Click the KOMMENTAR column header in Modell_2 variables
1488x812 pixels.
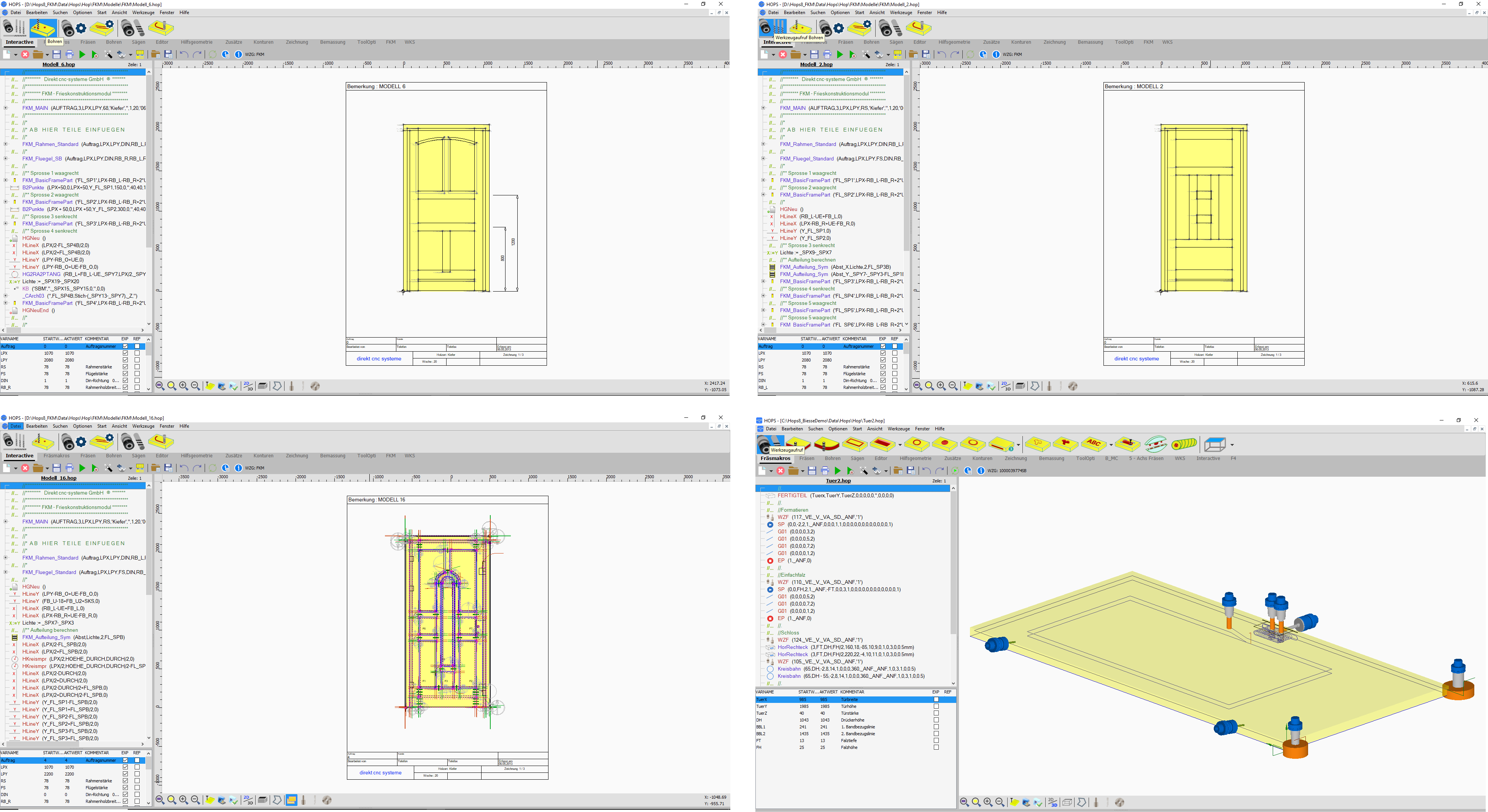(x=854, y=339)
